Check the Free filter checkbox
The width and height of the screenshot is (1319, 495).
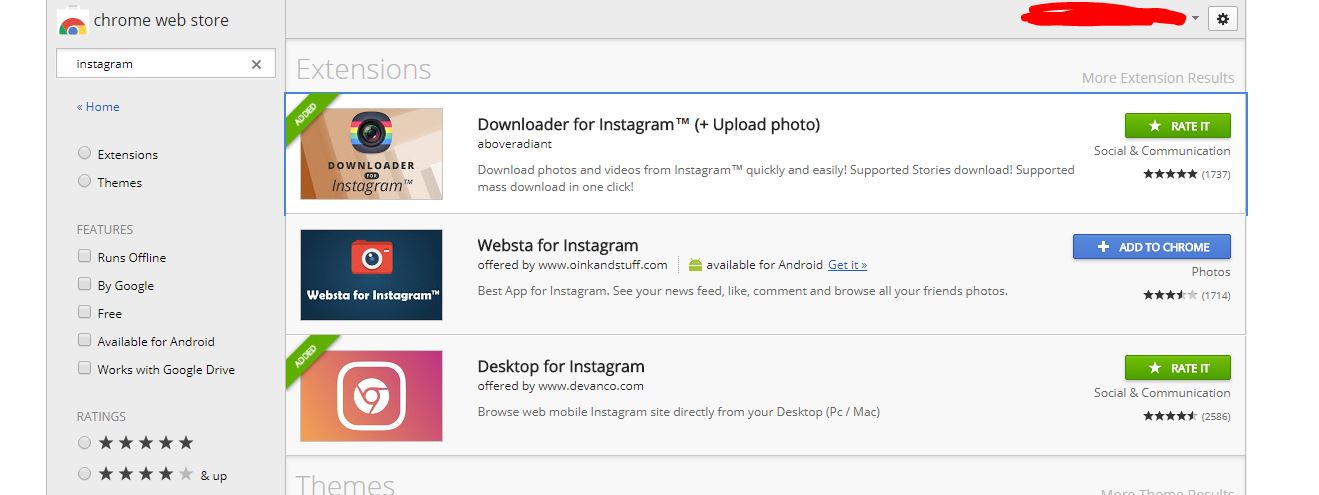coord(84,313)
